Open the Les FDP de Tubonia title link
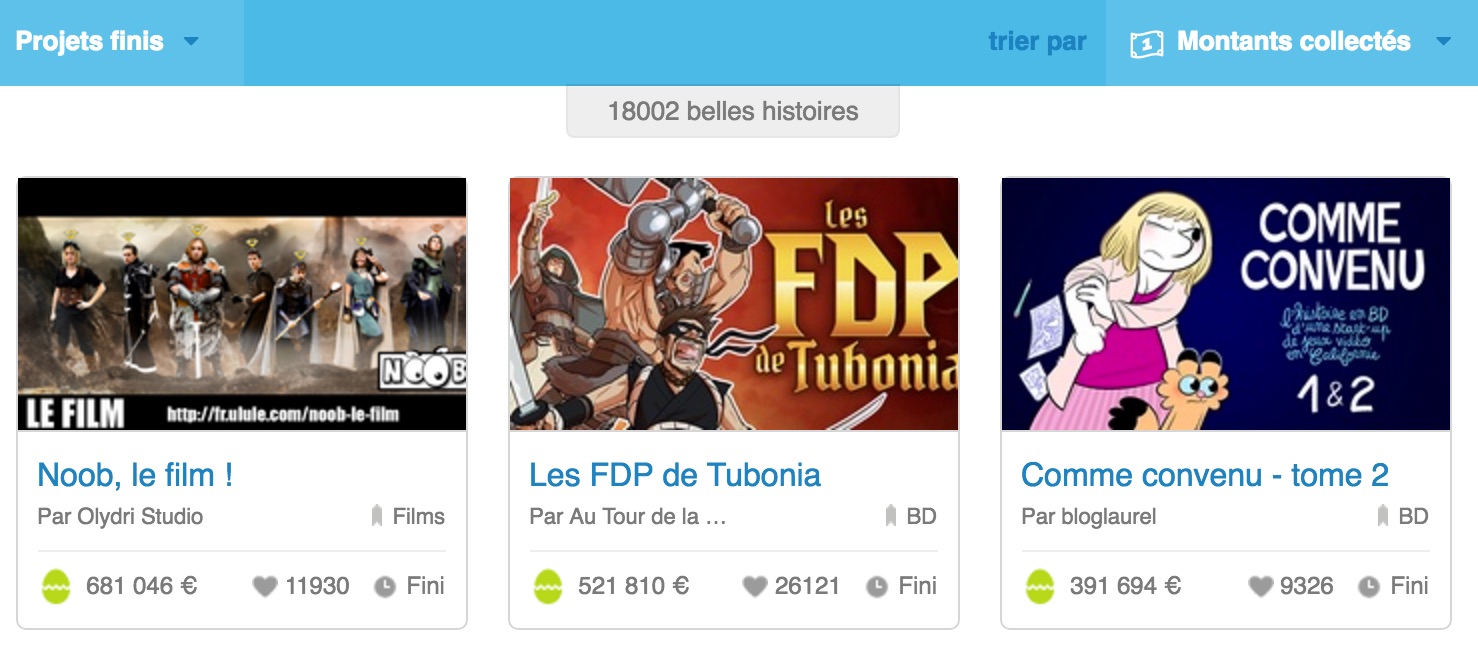 675,474
